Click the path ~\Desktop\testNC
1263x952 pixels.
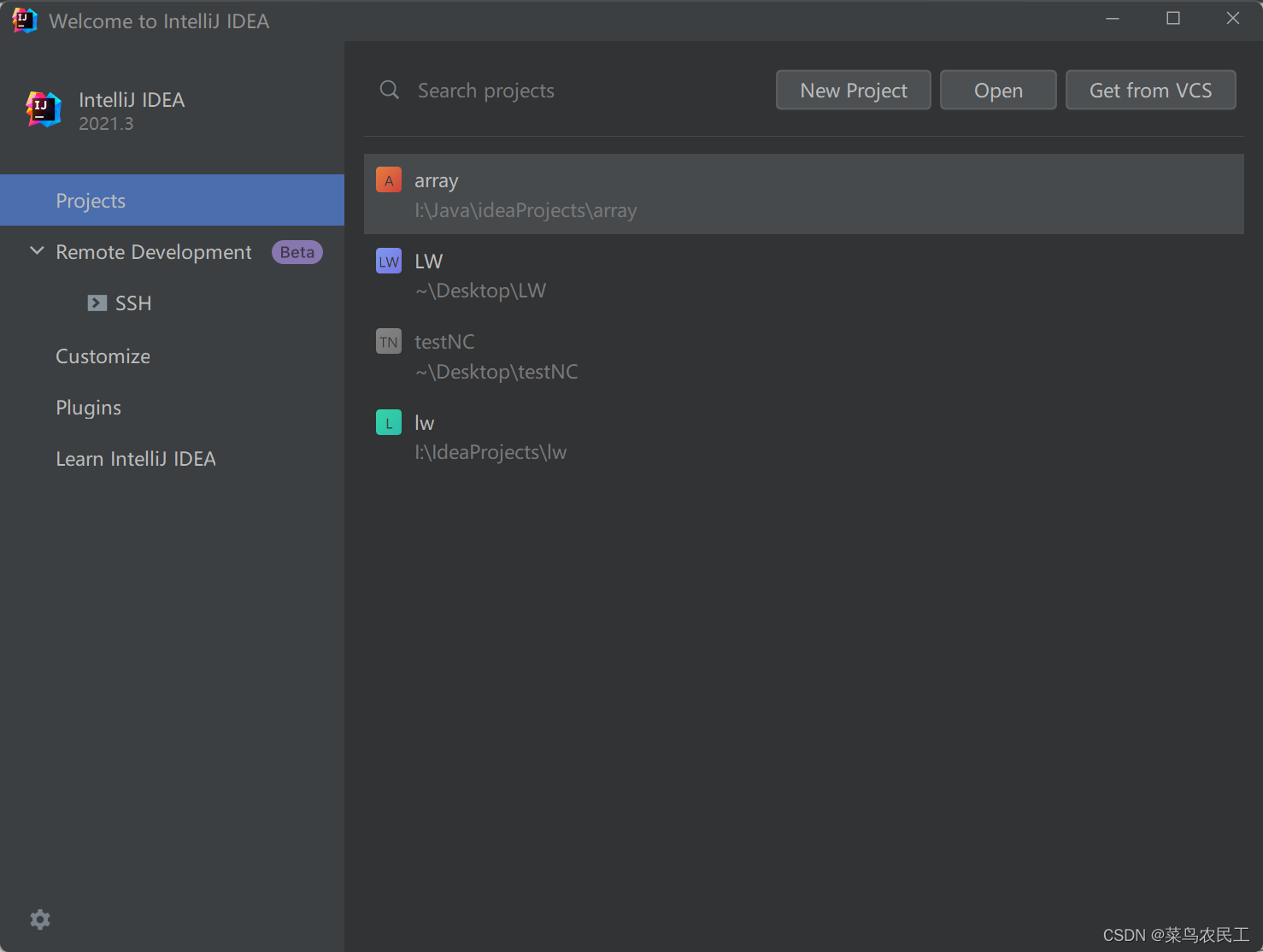tap(496, 372)
